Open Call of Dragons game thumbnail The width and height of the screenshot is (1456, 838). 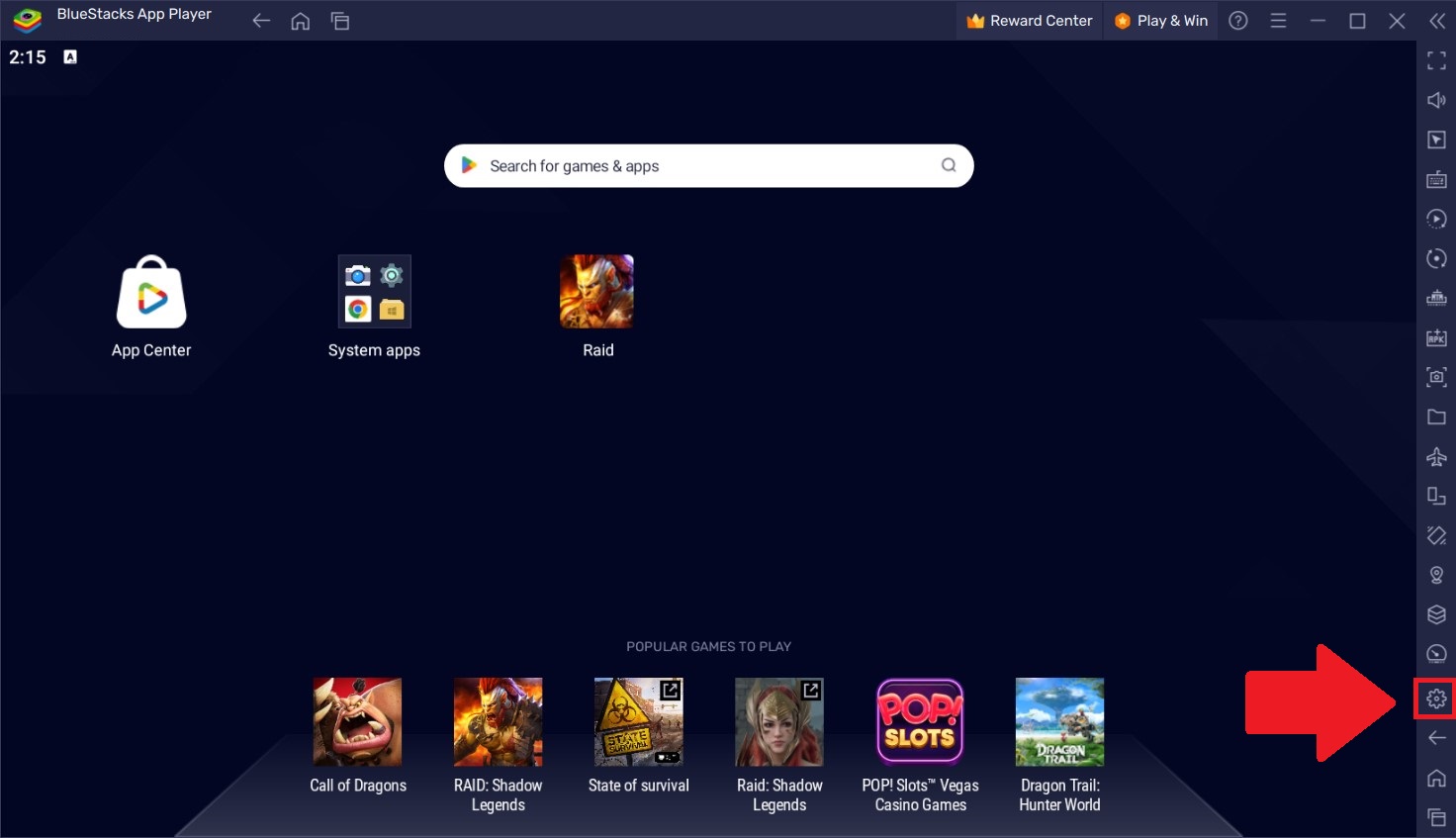click(357, 722)
